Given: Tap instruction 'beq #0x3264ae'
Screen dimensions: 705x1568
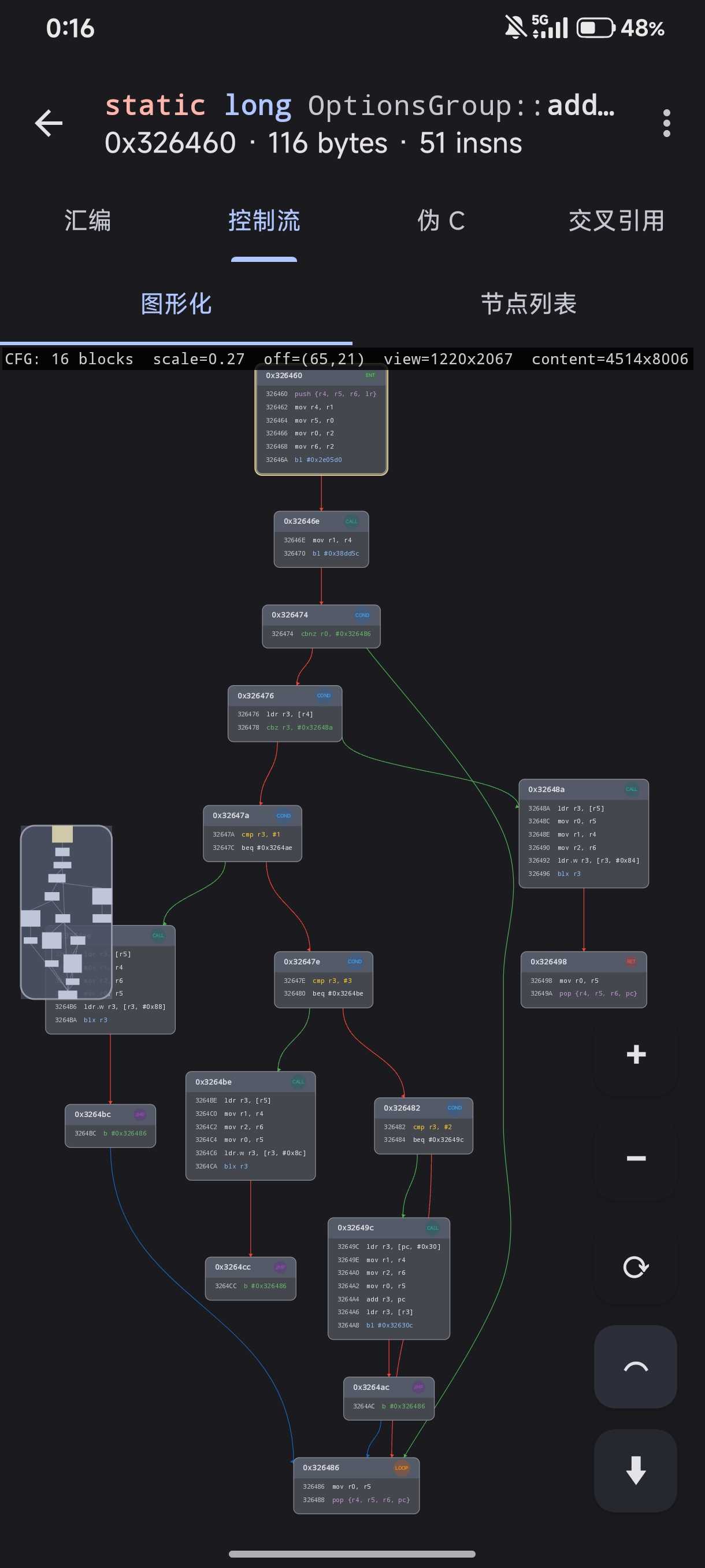Looking at the screenshot, I should pos(267,847).
